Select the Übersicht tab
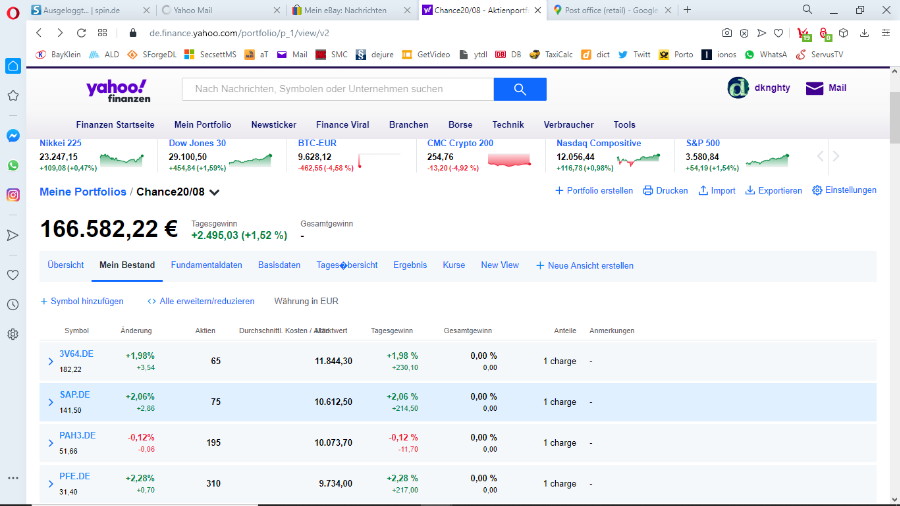The image size is (900, 506). point(66,265)
